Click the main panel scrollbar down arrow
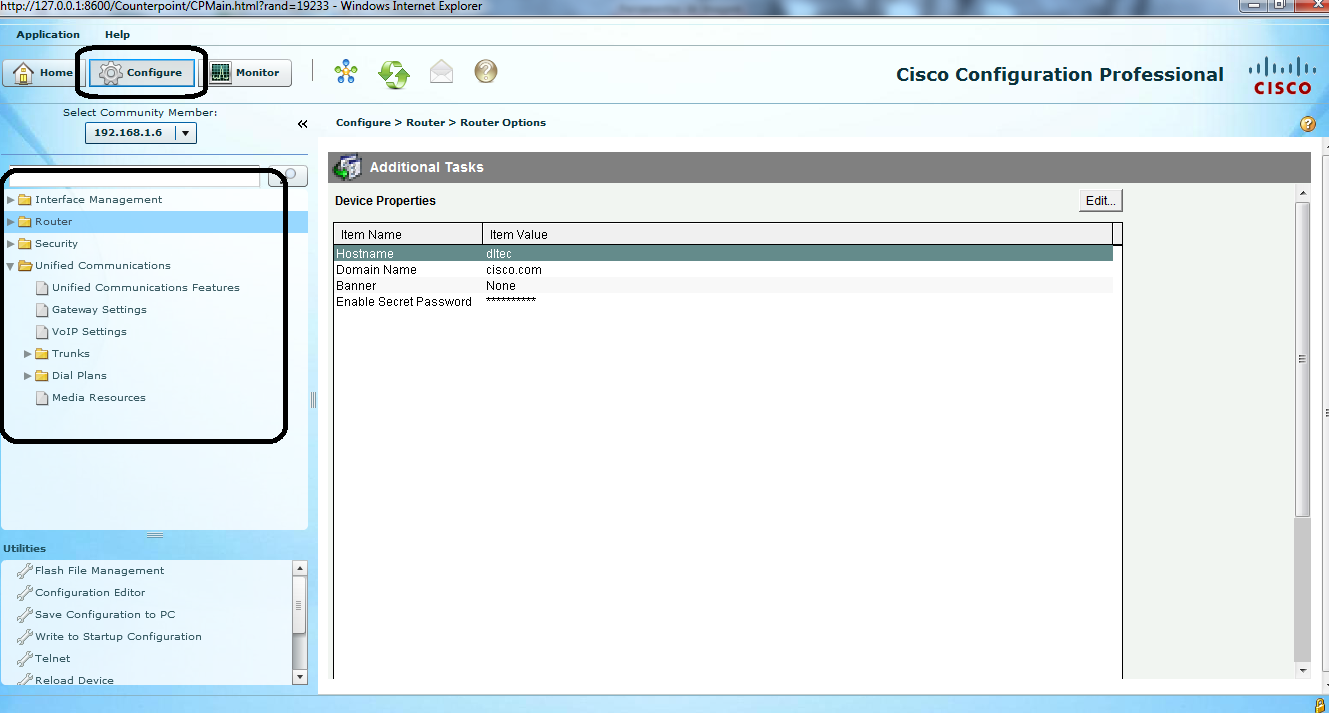 click(x=1302, y=670)
